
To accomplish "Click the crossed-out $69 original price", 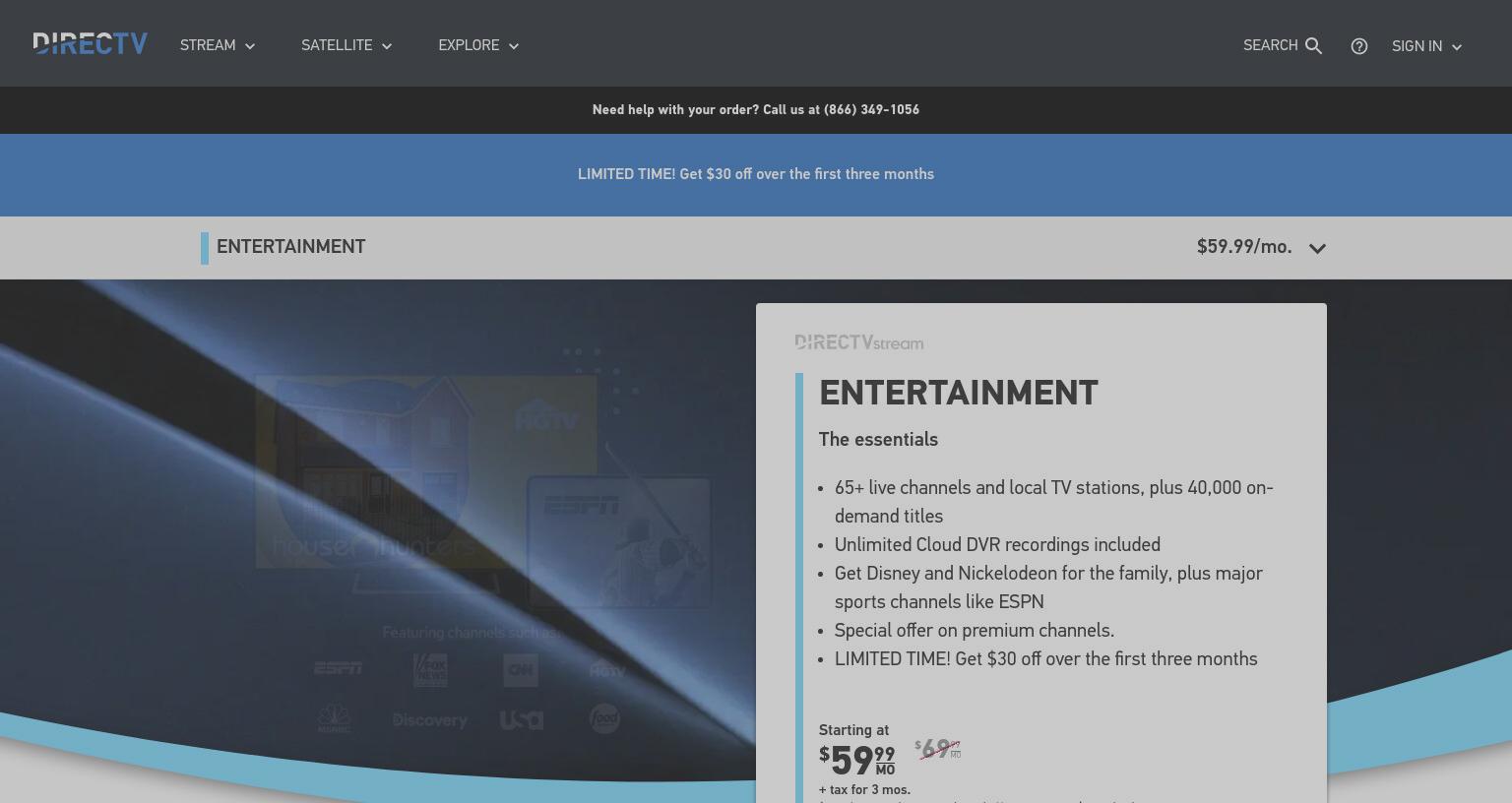I will (937, 750).
